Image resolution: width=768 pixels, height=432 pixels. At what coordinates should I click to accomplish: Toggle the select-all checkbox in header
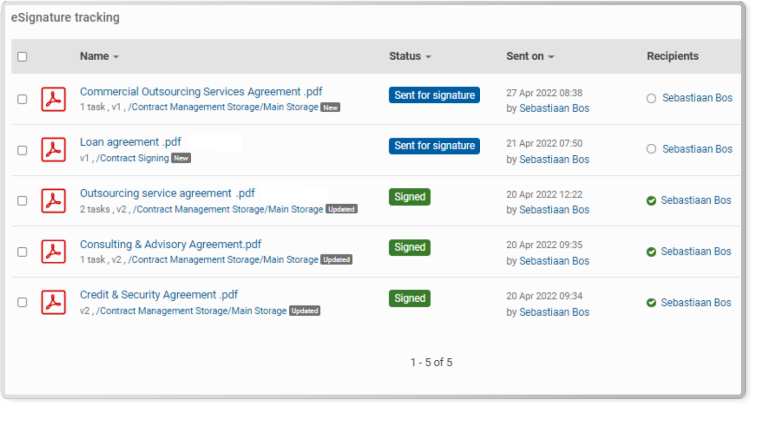[23, 57]
